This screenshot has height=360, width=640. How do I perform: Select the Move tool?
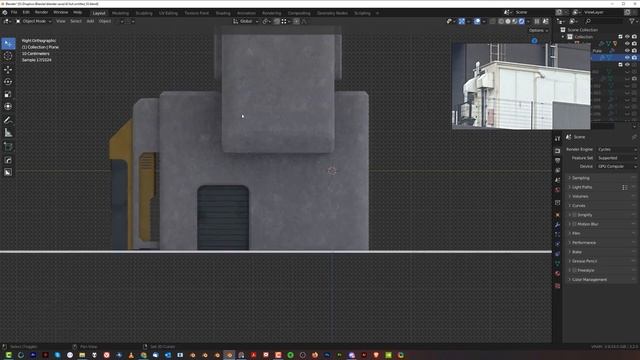pyautogui.click(x=8, y=69)
